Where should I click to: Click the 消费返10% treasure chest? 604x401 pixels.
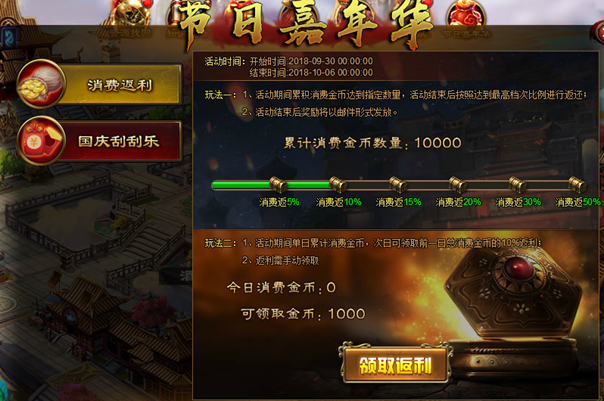coord(338,184)
